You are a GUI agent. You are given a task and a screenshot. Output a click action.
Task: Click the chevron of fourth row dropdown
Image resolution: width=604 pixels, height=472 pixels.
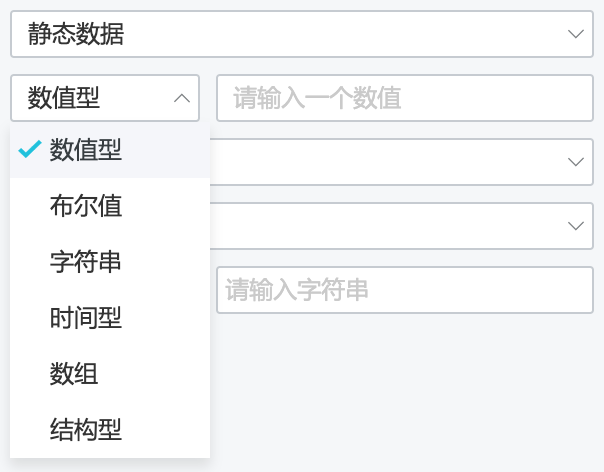[575, 226]
